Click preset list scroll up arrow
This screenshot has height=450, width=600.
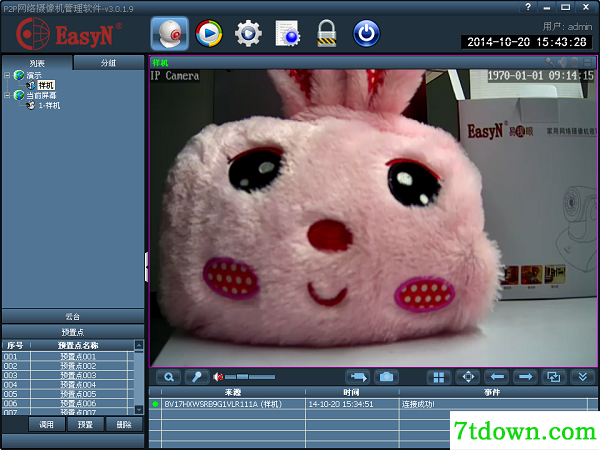(x=139, y=345)
